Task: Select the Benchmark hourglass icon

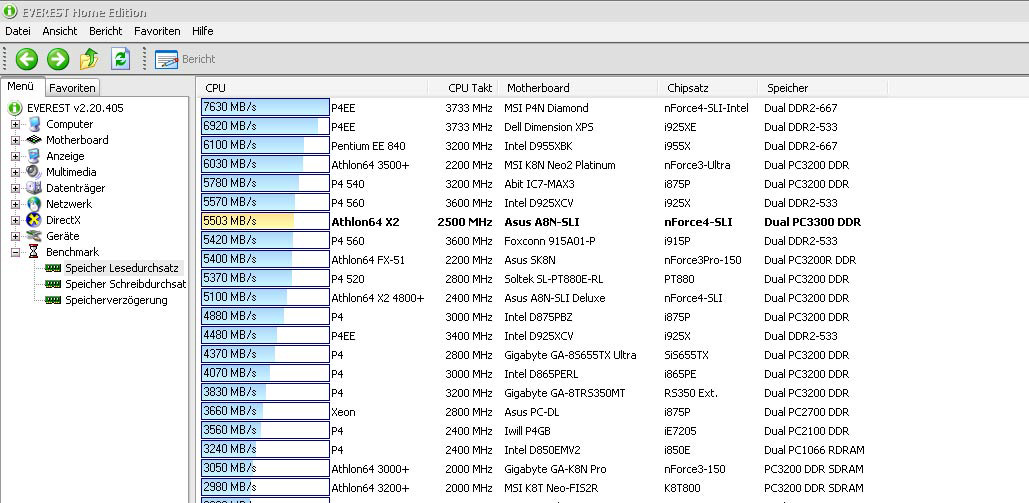Action: (34, 252)
